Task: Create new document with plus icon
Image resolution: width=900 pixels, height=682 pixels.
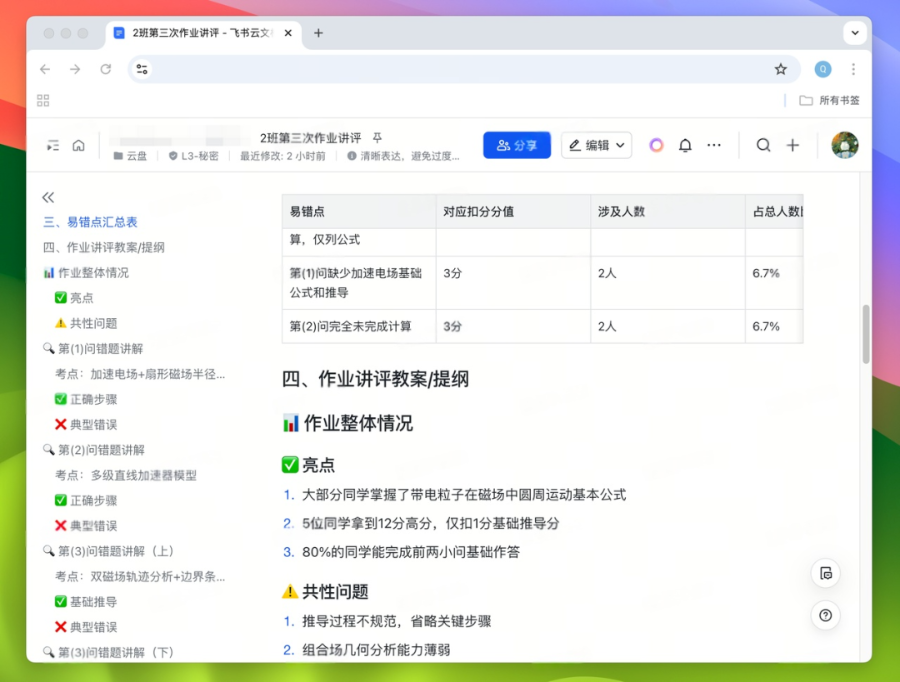Action: [x=793, y=145]
